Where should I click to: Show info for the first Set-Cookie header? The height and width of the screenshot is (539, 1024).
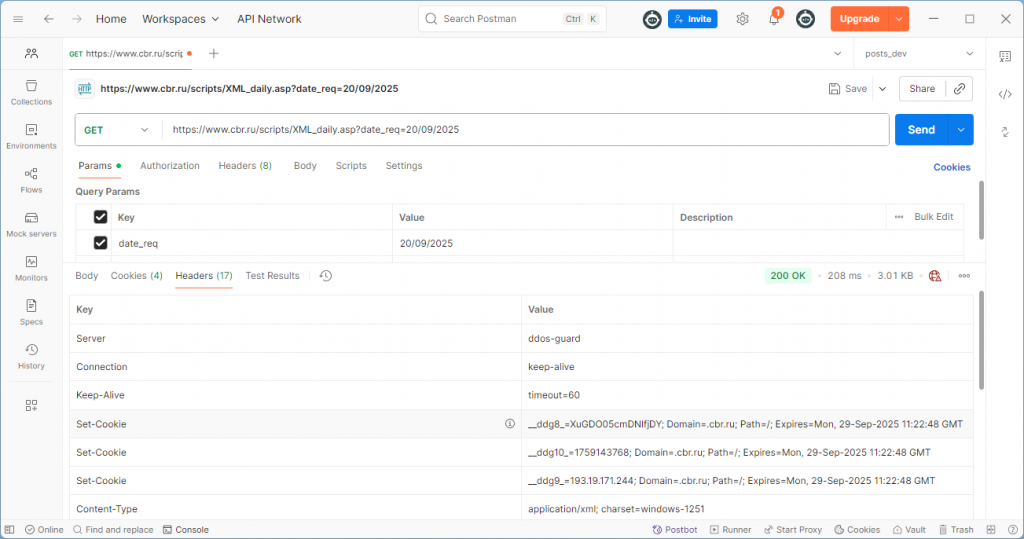(x=510, y=423)
